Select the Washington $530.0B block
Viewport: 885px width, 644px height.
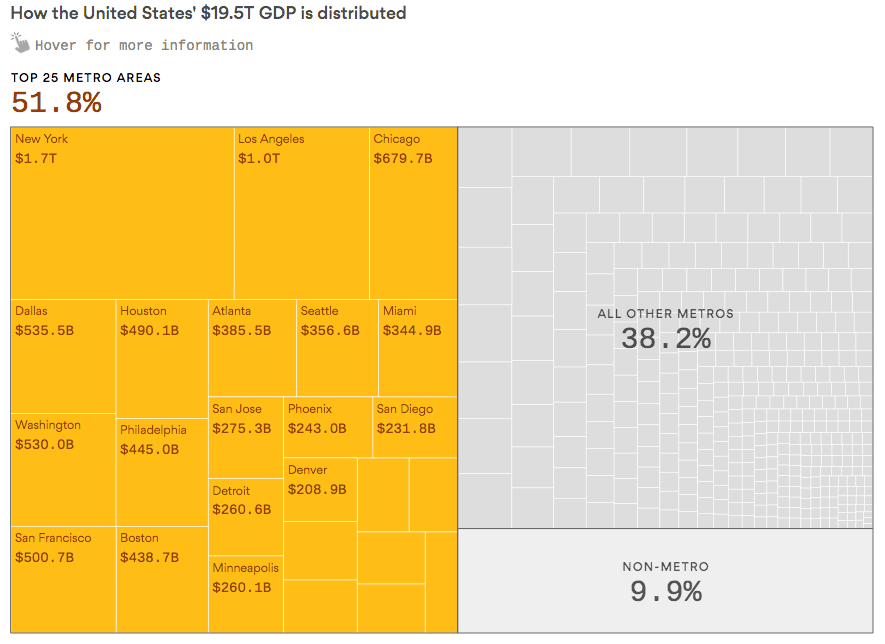(x=63, y=469)
